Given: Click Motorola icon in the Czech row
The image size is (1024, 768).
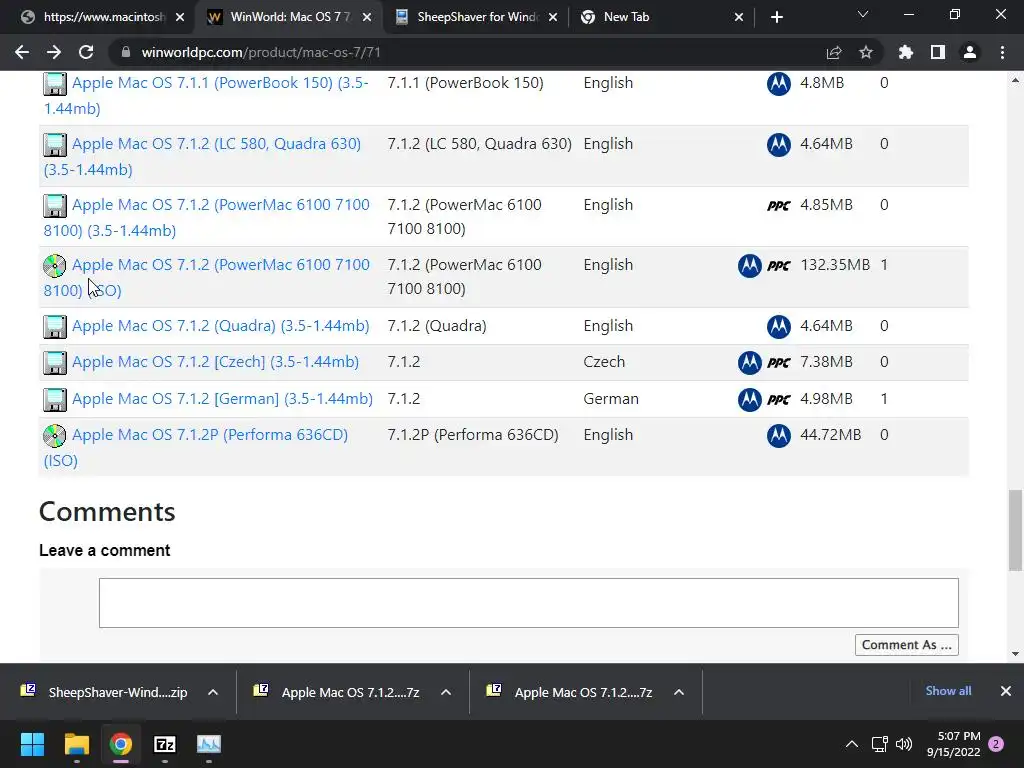Looking at the screenshot, I should click(750, 362).
